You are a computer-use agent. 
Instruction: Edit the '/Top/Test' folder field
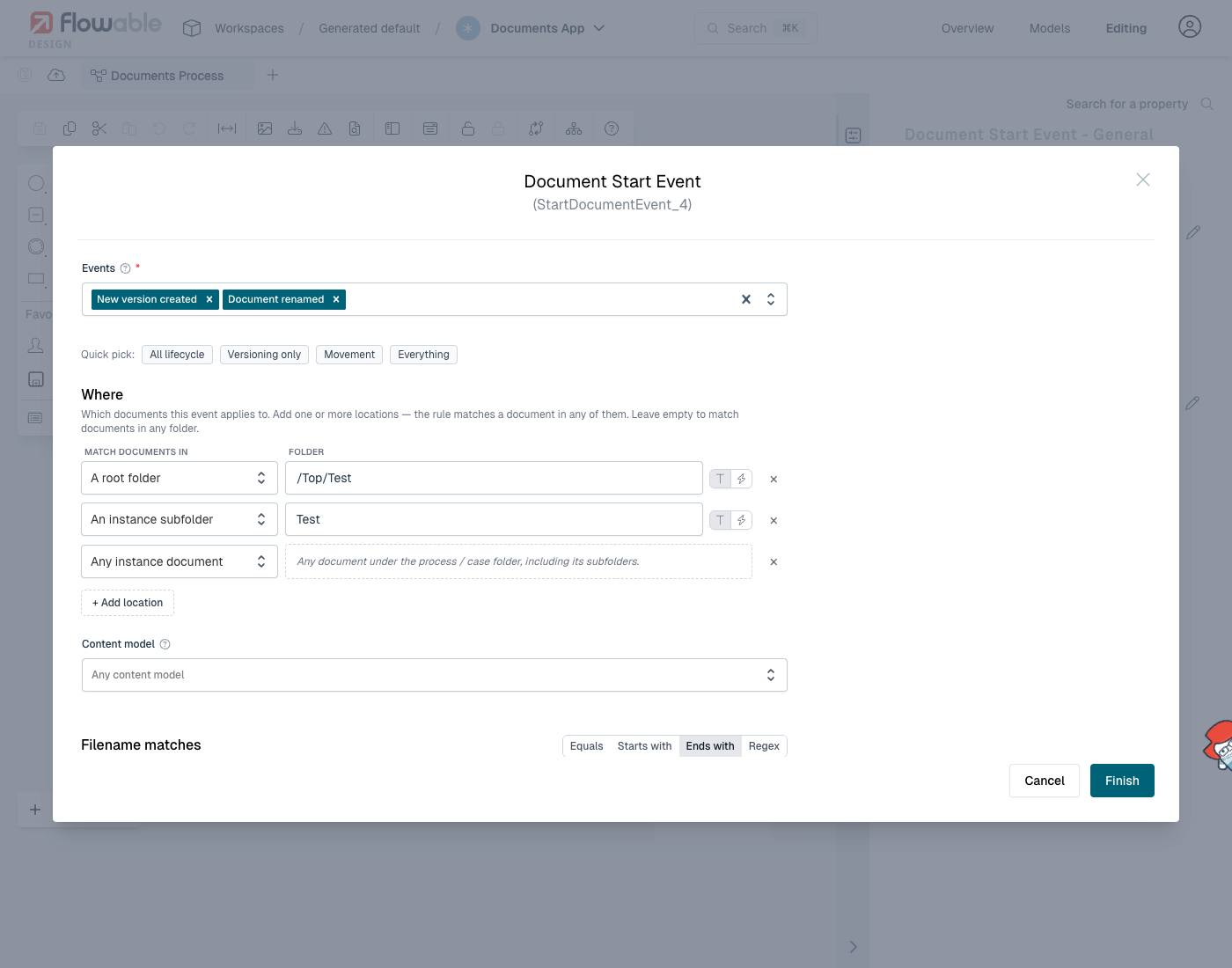coord(494,478)
